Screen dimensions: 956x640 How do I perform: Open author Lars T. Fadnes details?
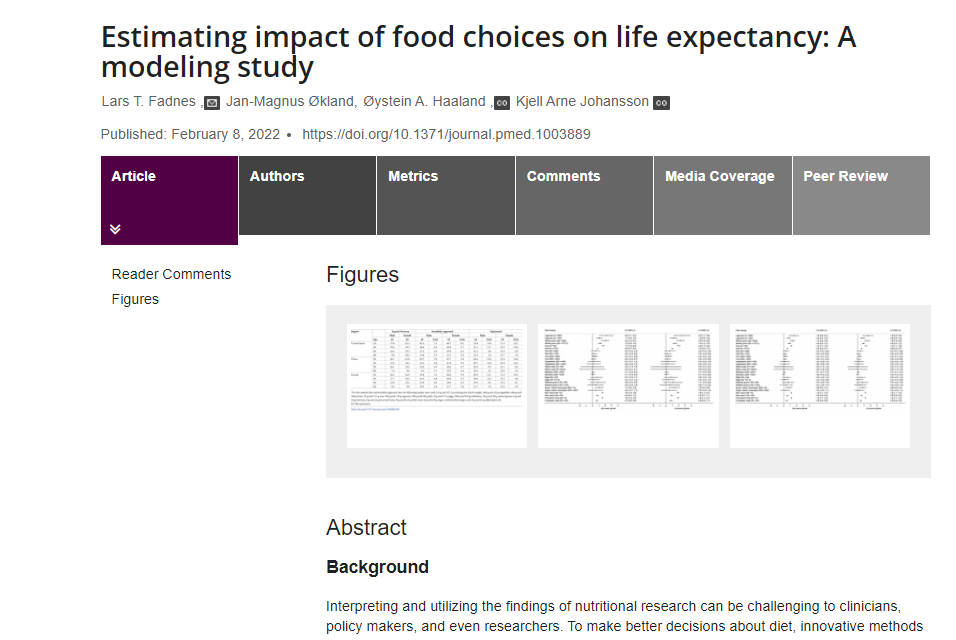(x=149, y=101)
